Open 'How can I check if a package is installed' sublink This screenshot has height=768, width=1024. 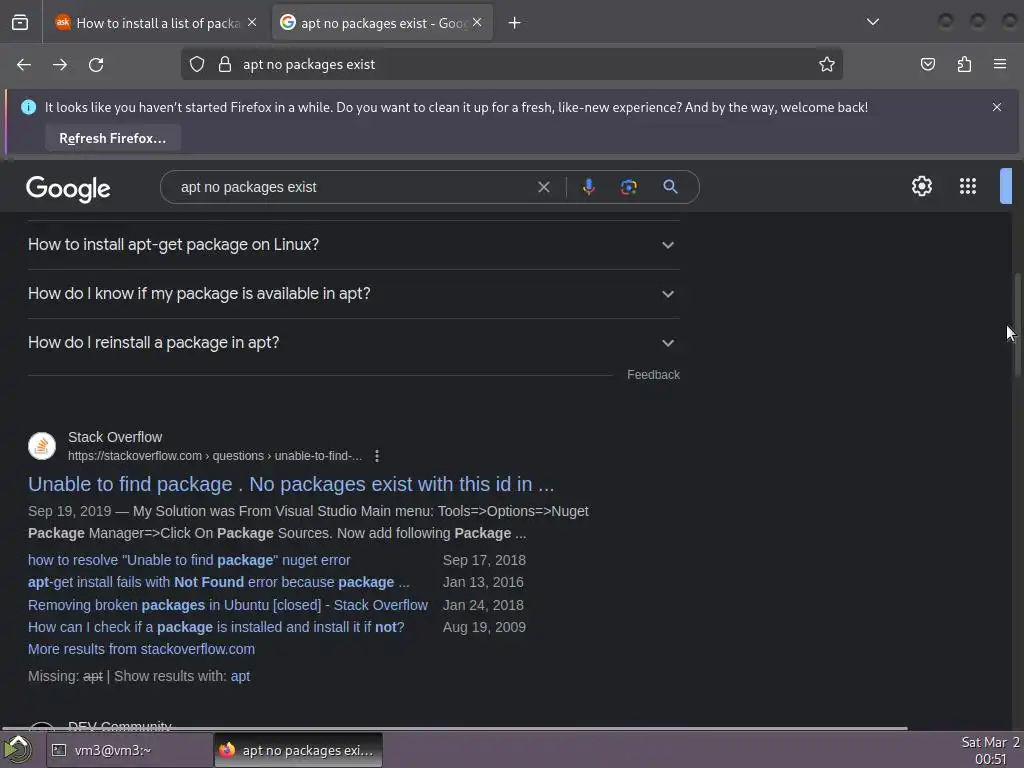[x=216, y=628]
